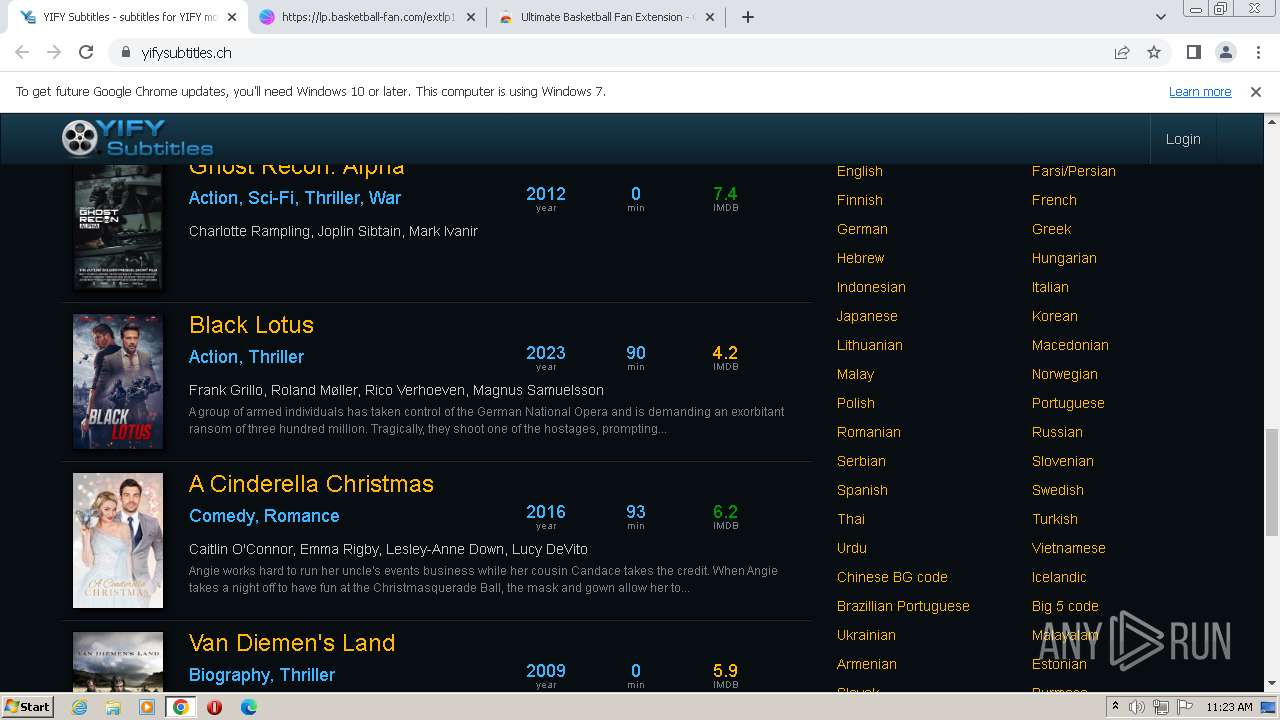This screenshot has height=720, width=1280.
Task: Click the 2016 year value
Action: click(x=546, y=512)
